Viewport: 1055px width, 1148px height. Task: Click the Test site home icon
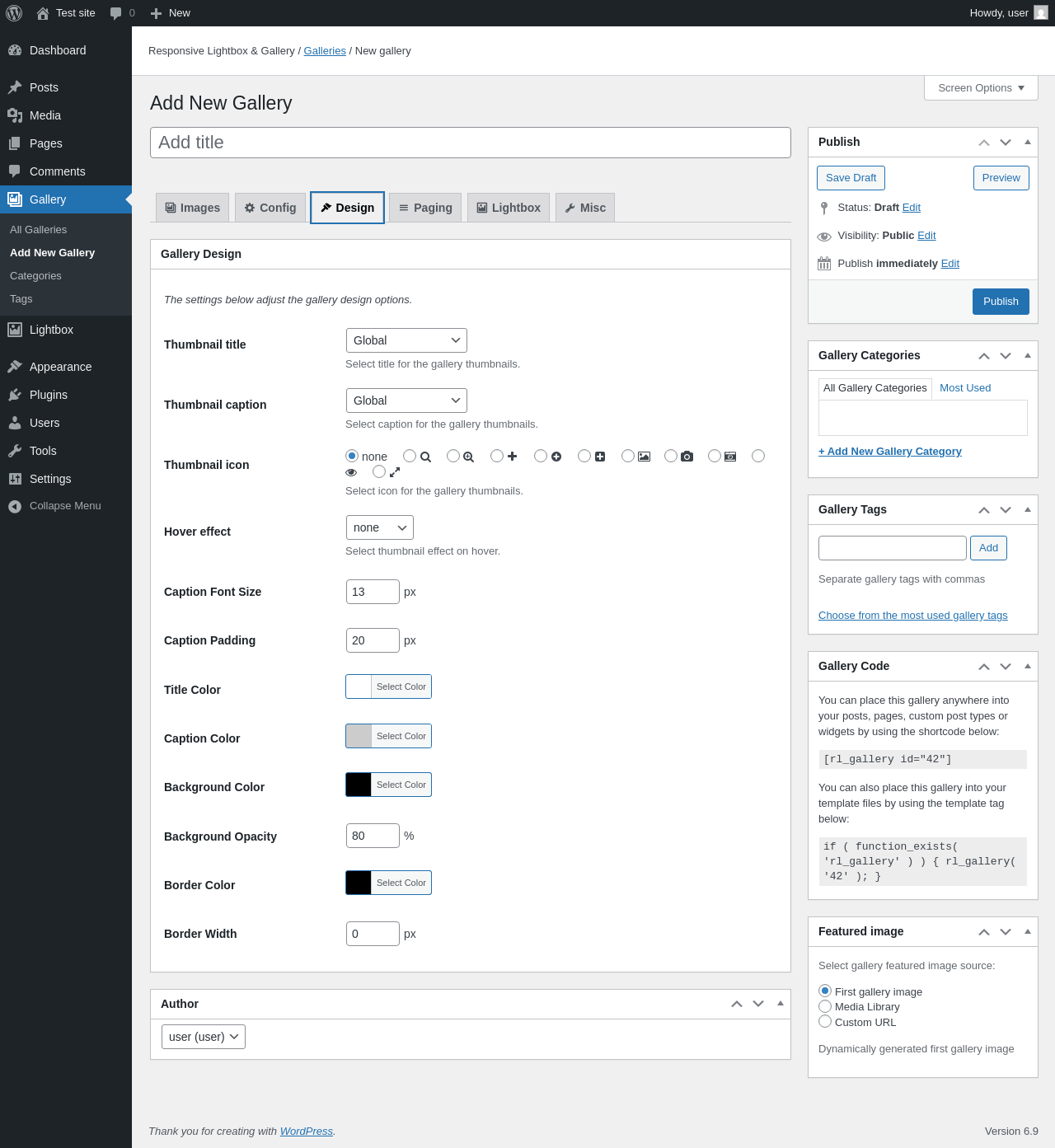pos(43,13)
